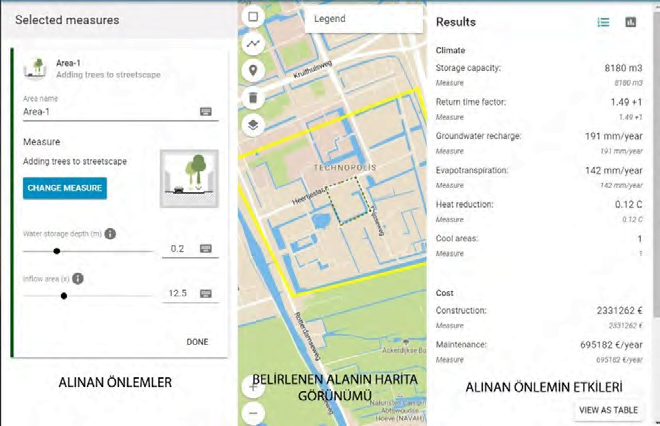Click the Inflow area slider handle

pyautogui.click(x=64, y=296)
